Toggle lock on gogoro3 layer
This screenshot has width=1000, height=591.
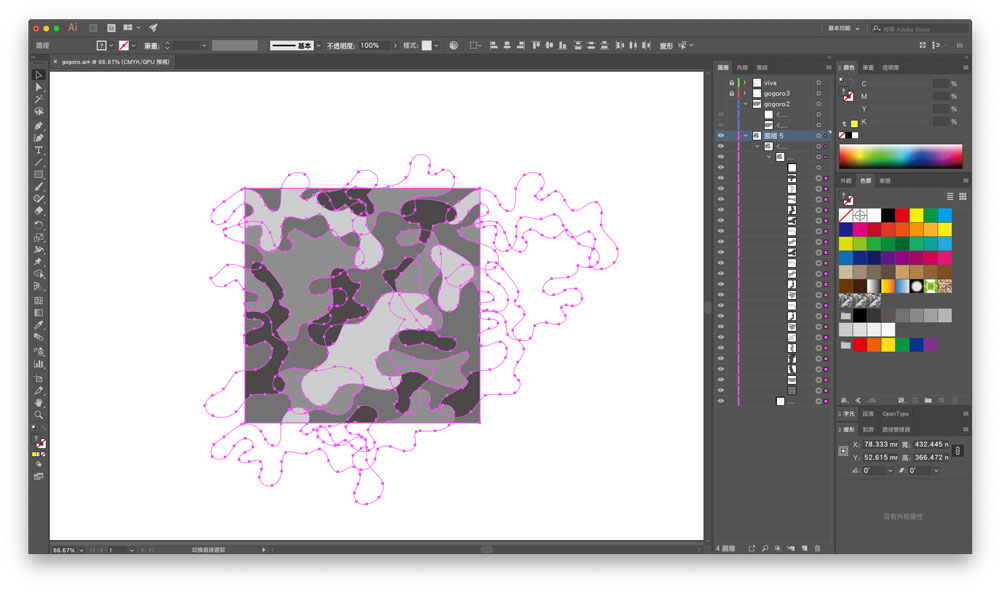tap(732, 93)
